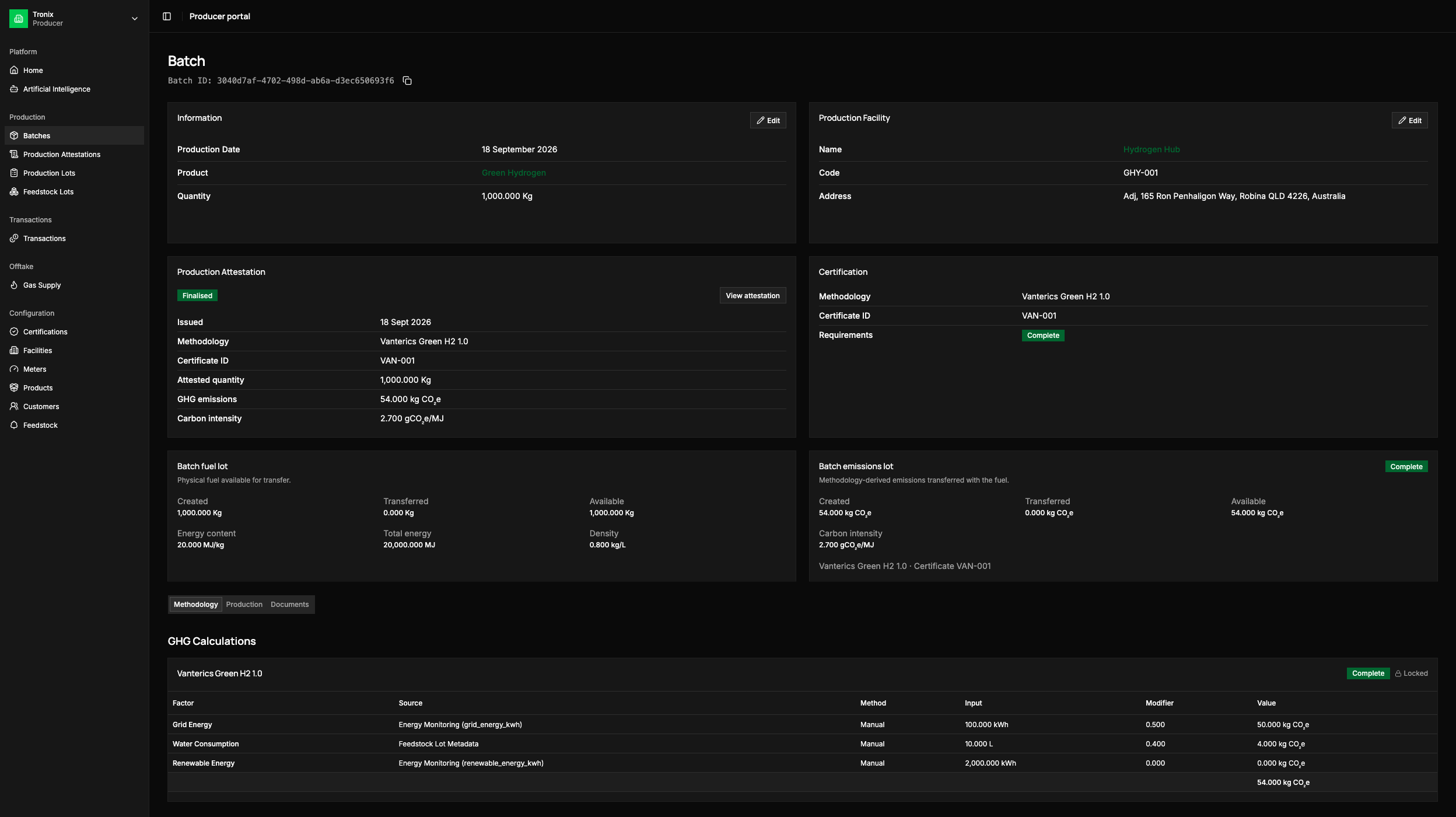
Task: Open the Facilities building icon
Action: (14, 350)
